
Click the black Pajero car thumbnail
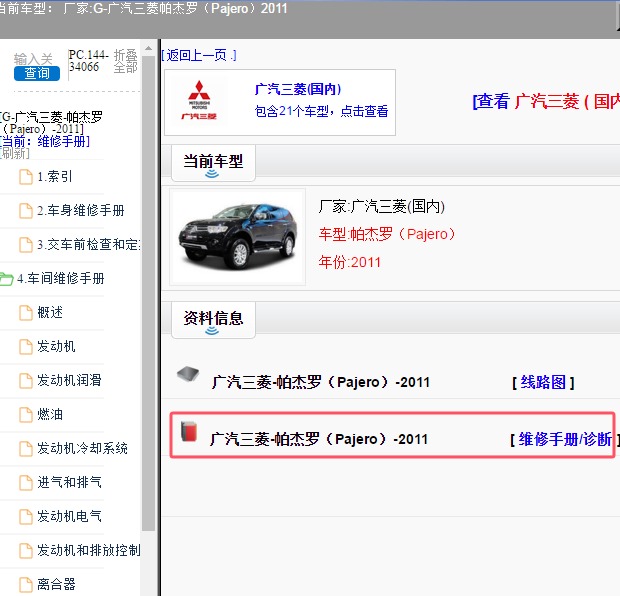click(x=238, y=237)
